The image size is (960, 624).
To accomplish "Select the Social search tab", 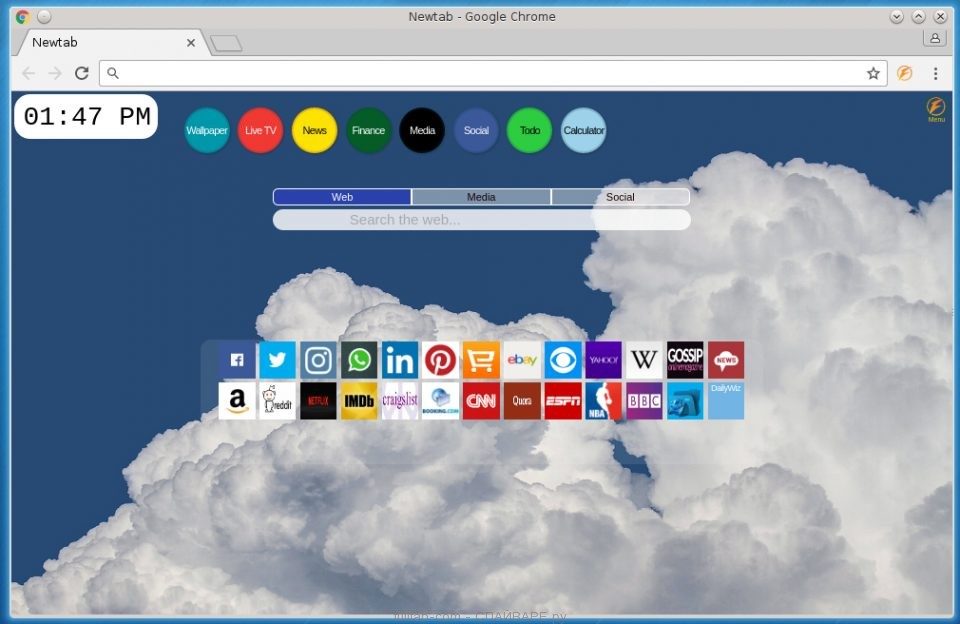I will tap(620, 197).
